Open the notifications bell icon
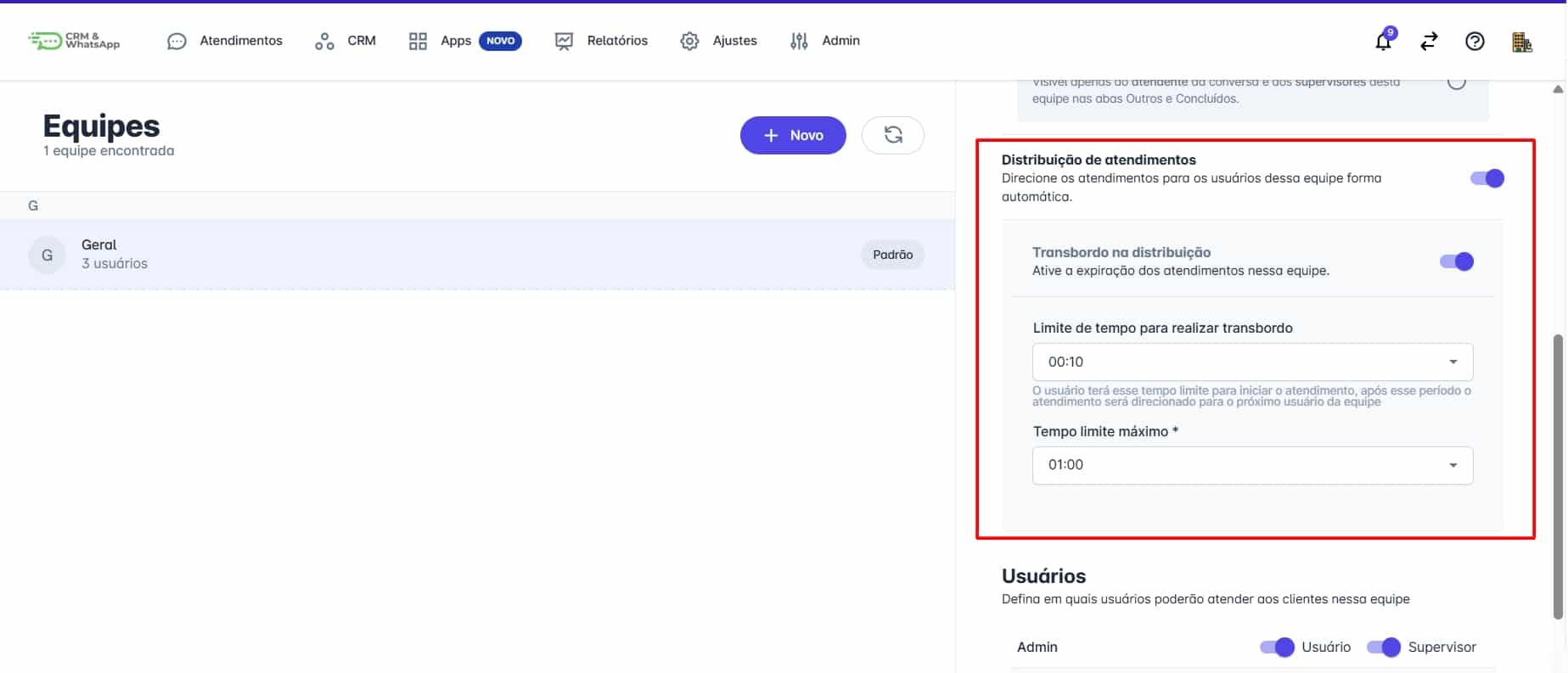 tap(1384, 40)
